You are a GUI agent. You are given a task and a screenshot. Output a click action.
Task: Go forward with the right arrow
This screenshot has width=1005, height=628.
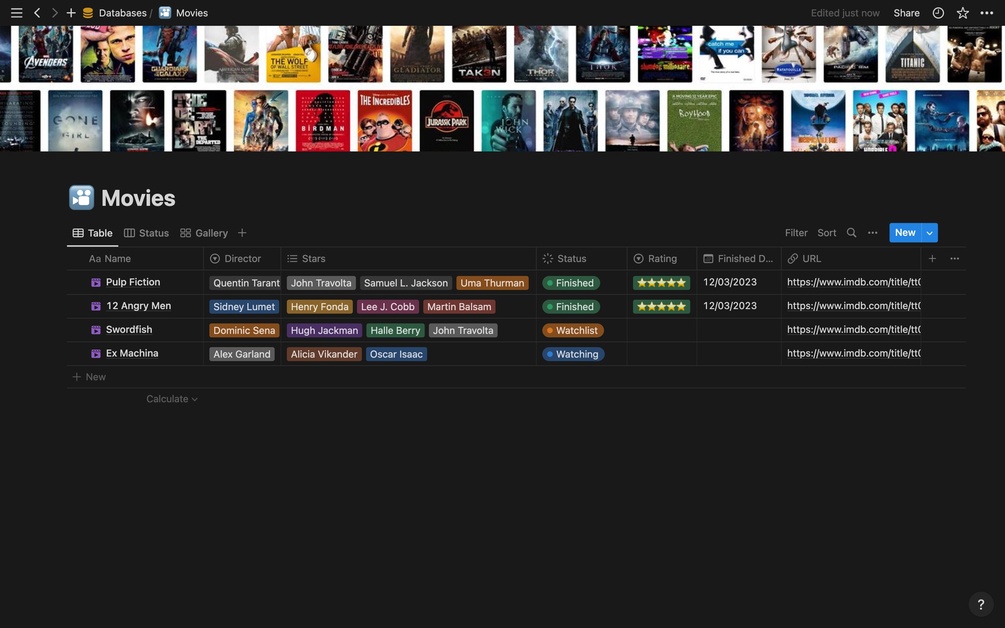[54, 13]
